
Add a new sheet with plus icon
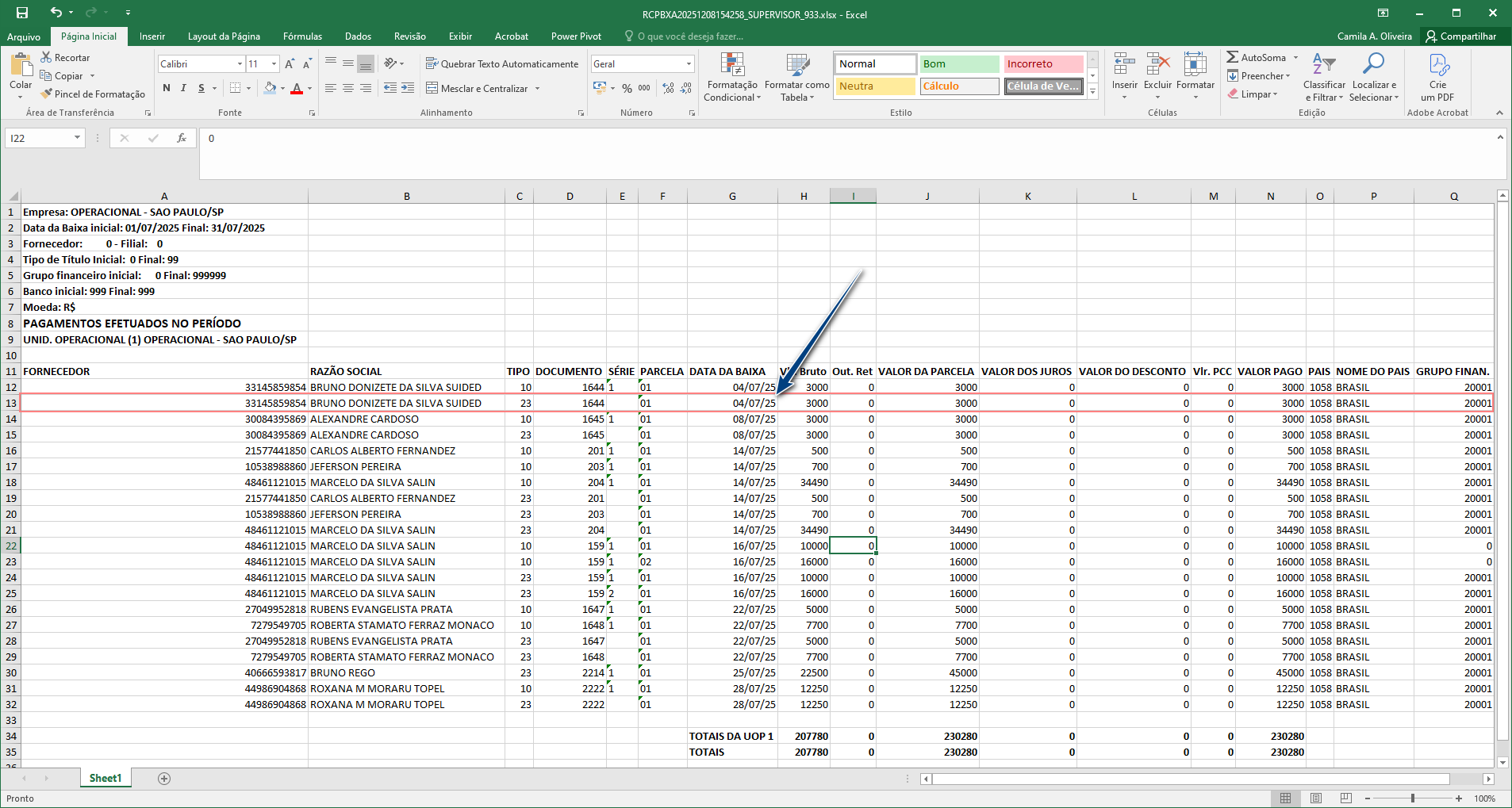coord(164,779)
